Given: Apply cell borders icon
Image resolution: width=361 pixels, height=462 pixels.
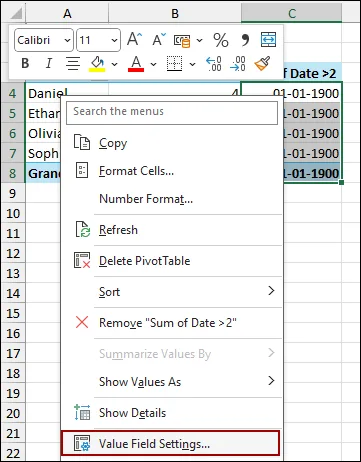Looking at the screenshot, I should [174, 63].
